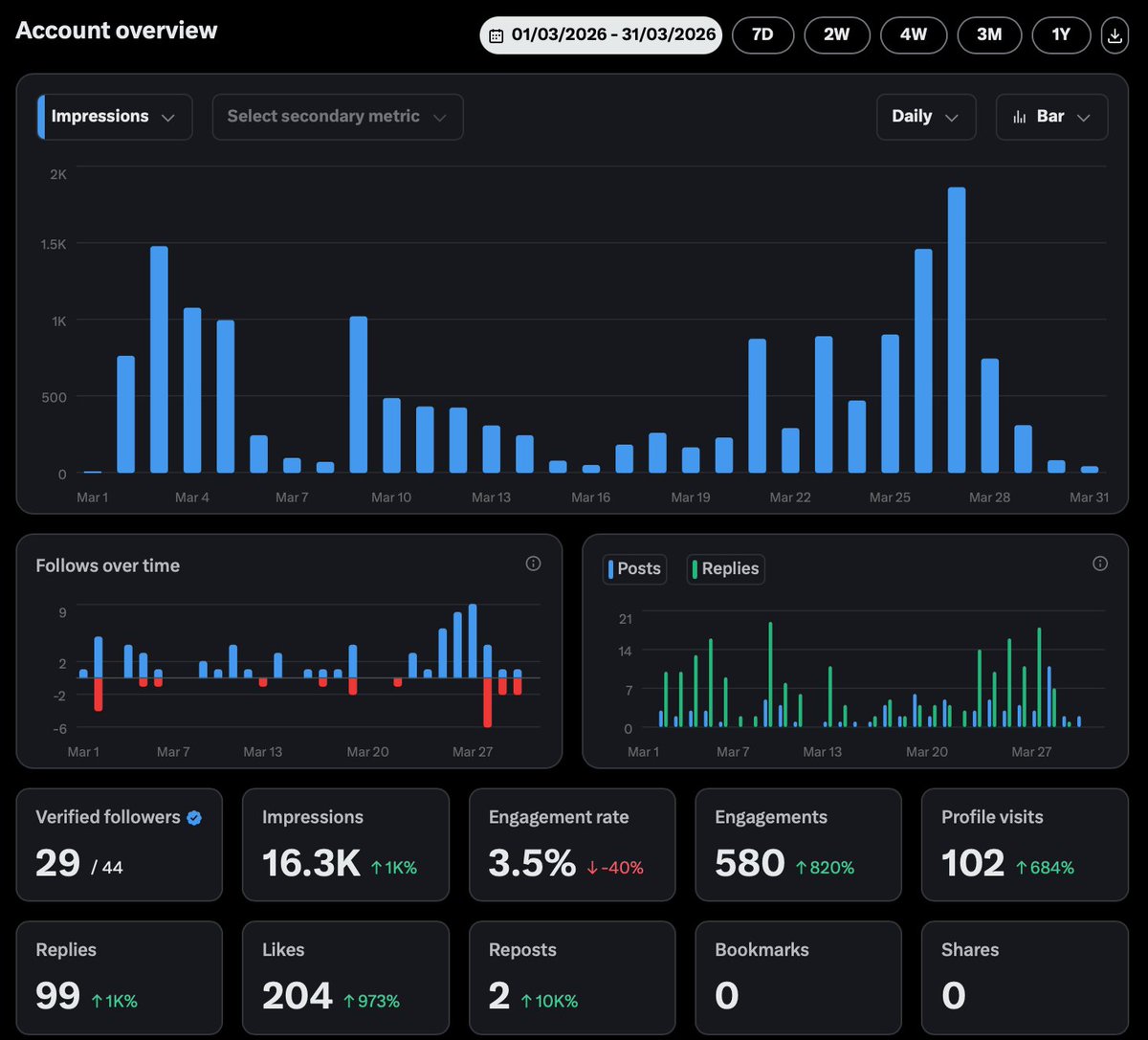Open the Impressions 16.3K card
Screen dimensions: 1148x1040
(x=345, y=845)
